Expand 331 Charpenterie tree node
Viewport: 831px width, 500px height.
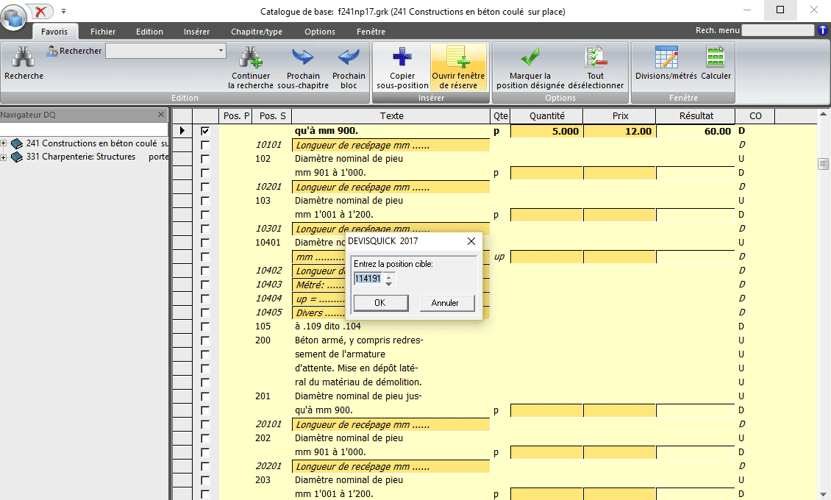3,157
